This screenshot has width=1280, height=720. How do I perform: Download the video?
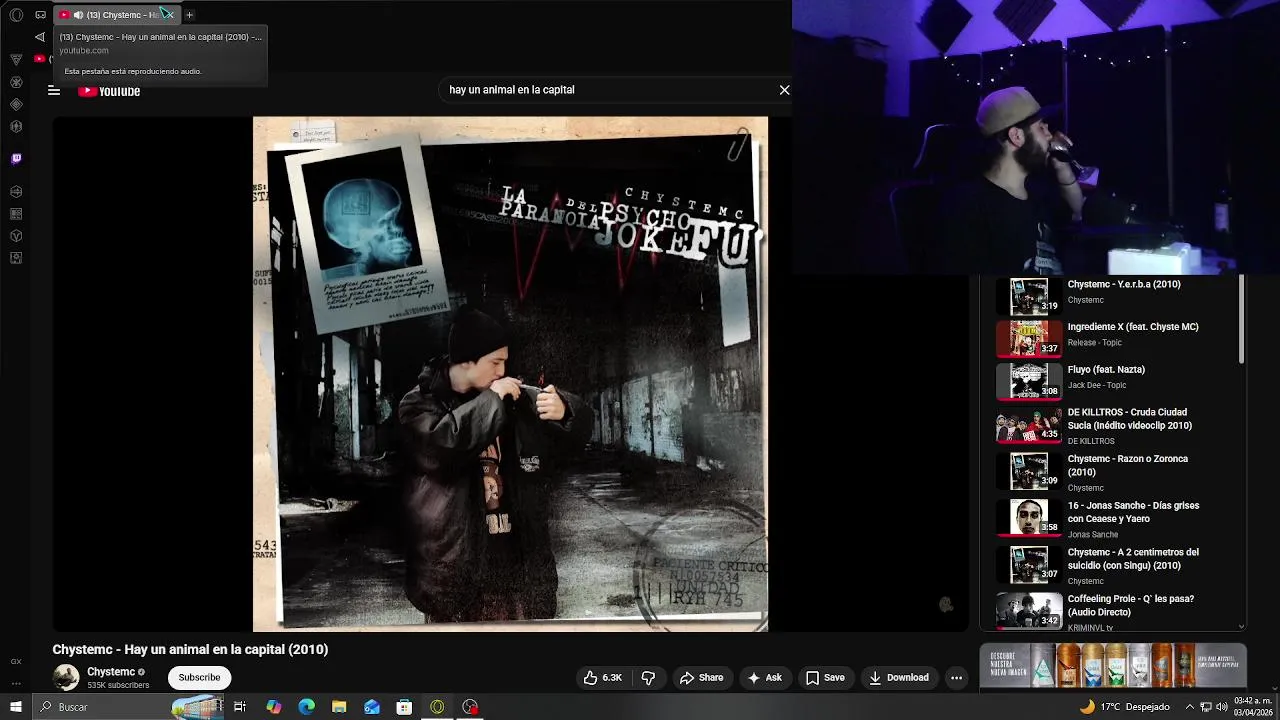pos(899,677)
